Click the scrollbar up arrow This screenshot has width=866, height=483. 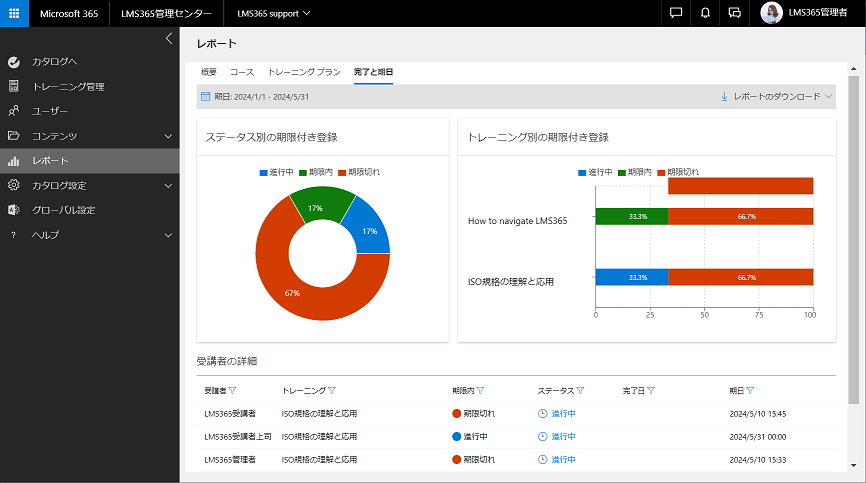pyautogui.click(x=854, y=69)
